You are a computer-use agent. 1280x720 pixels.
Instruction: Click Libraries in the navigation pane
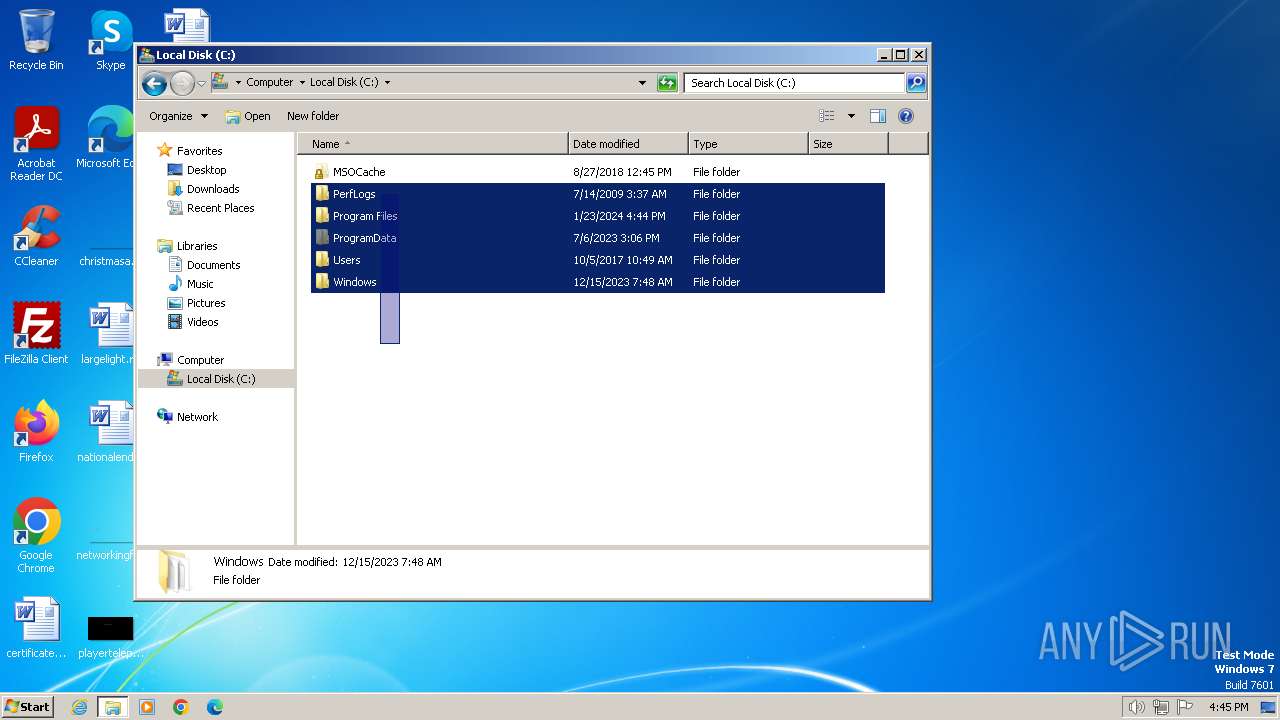pos(197,246)
